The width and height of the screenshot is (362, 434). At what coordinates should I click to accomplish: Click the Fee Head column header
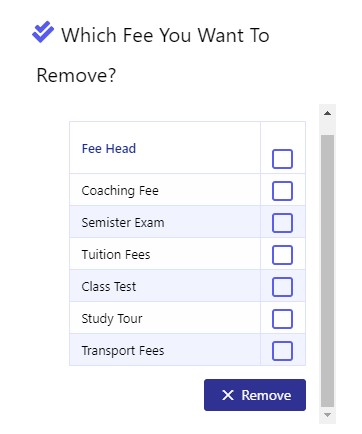109,149
